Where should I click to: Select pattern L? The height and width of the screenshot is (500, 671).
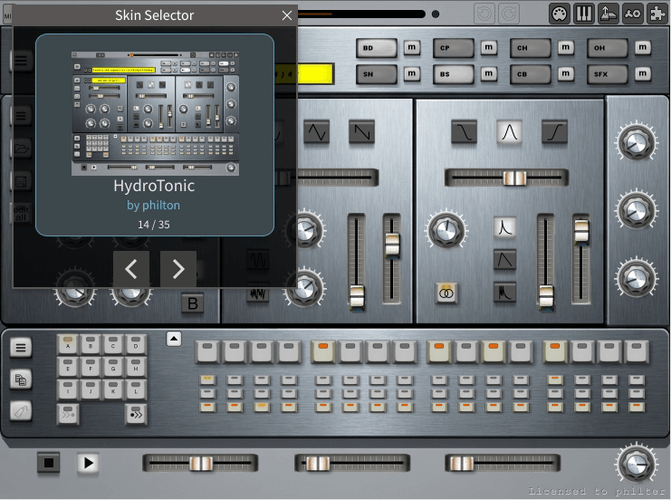[x=136, y=389]
